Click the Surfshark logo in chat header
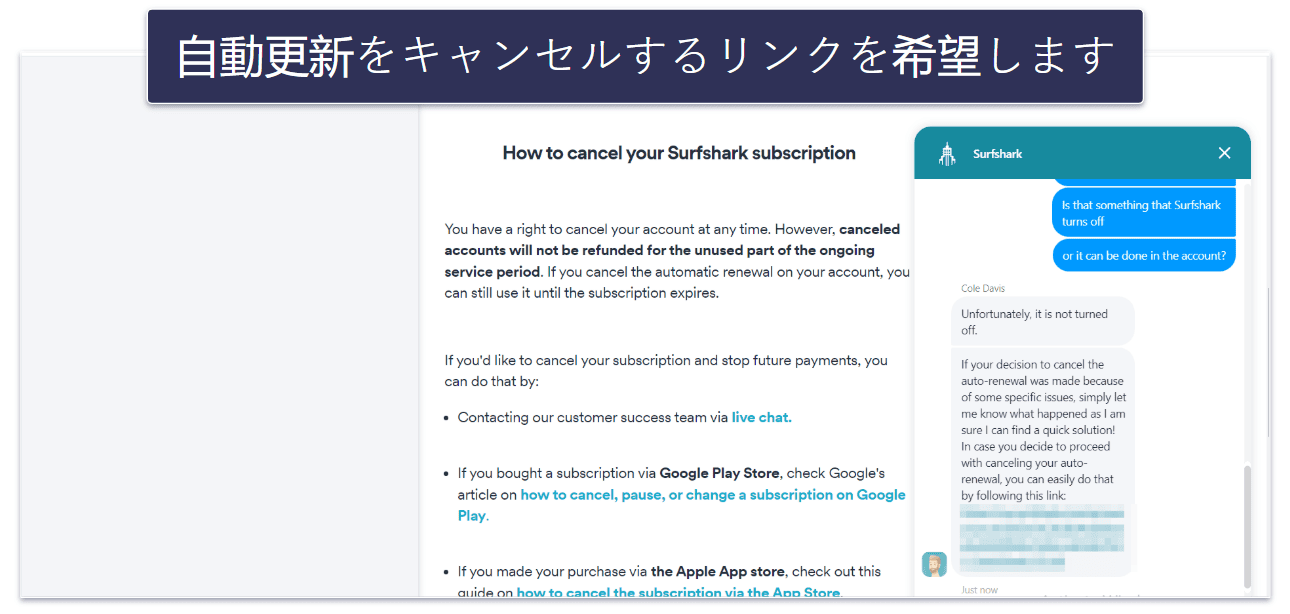The width and height of the screenshot is (1290, 614). pyautogui.click(x=946, y=154)
